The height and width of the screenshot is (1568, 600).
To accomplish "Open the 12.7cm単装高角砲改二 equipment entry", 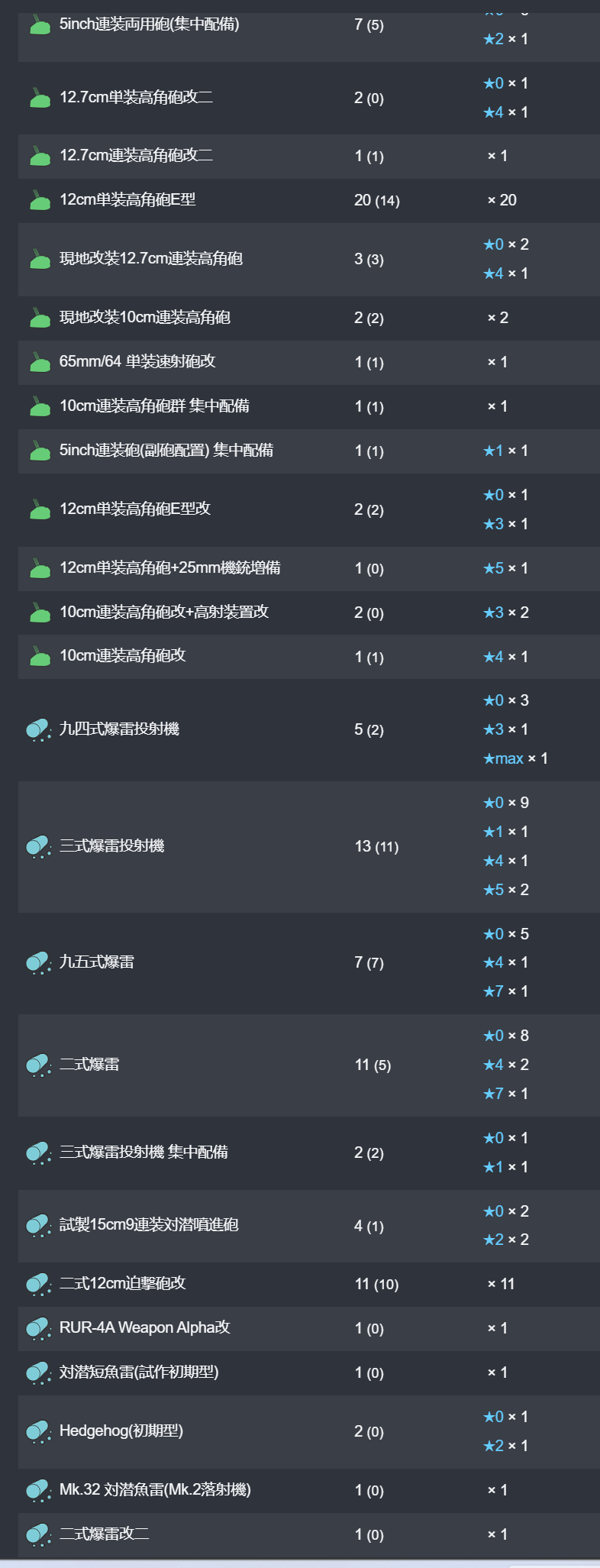I will pyautogui.click(x=136, y=97).
